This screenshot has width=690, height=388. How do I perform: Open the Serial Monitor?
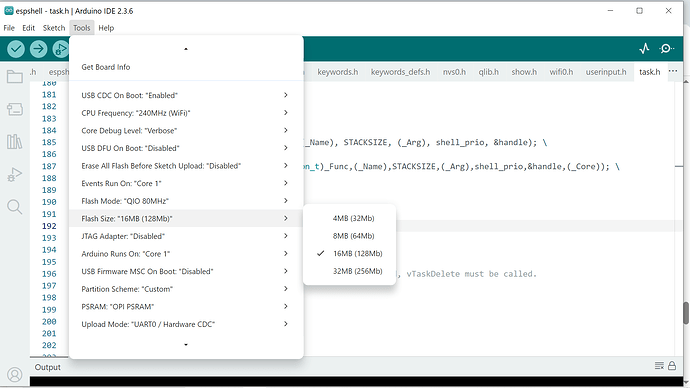pyautogui.click(x=667, y=48)
